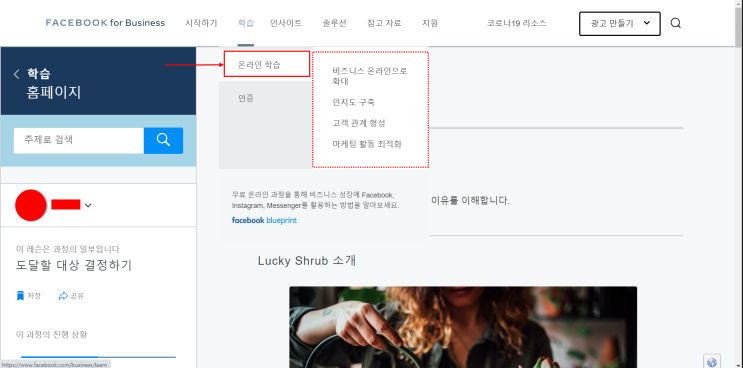743x368 pixels.
Task: Open the 참고 자료 menu
Action: (384, 23)
